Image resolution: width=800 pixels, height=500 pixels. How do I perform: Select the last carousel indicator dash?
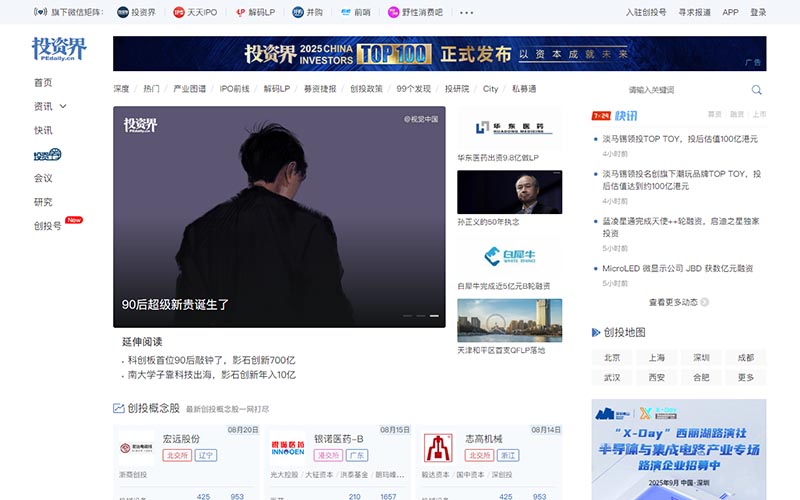434,316
